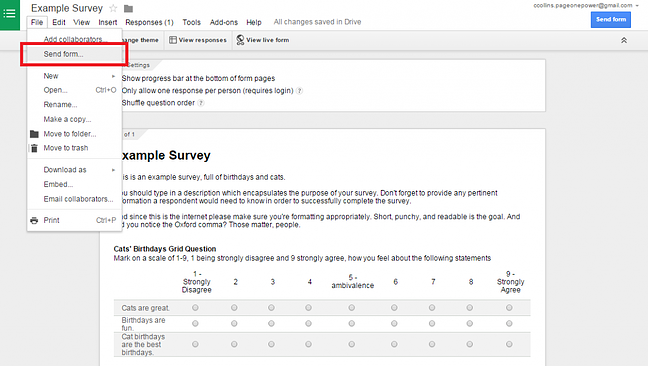The height and width of the screenshot is (366, 648).
Task: Click the Example Survey title field
Action: (x=67, y=8)
